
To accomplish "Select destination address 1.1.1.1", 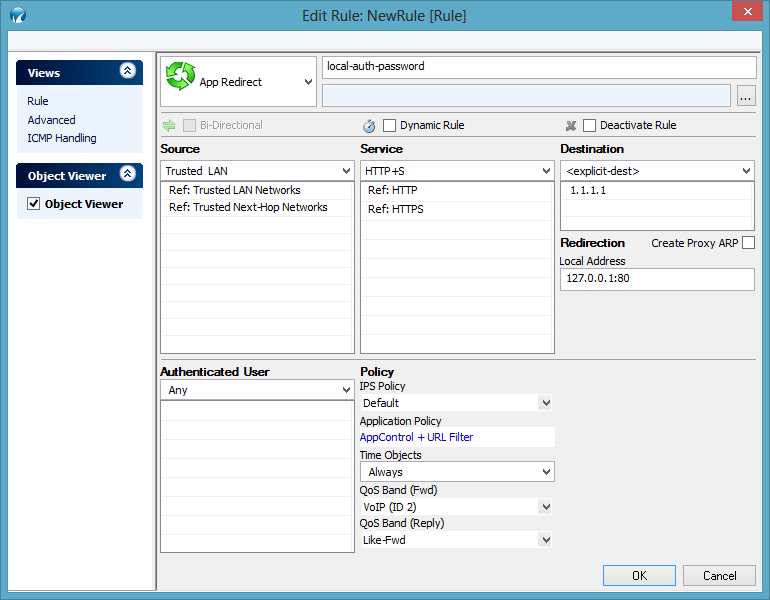I will (x=657, y=191).
